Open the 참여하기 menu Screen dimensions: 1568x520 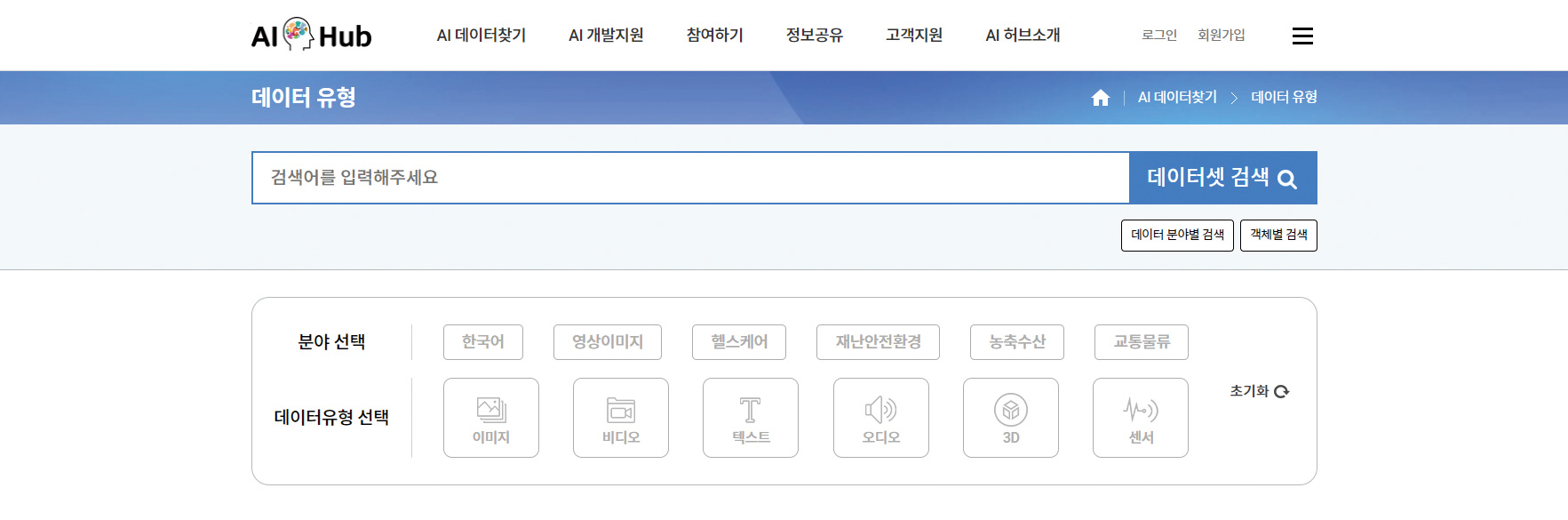pos(715,36)
